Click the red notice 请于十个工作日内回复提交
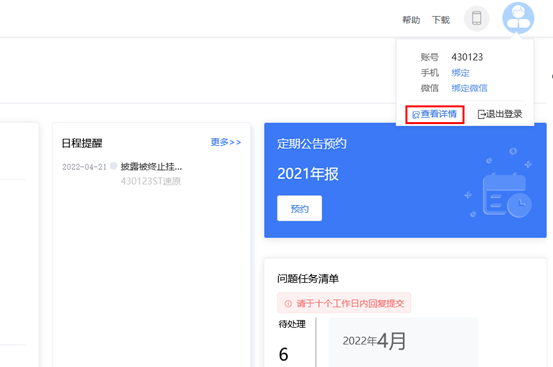 click(x=344, y=303)
